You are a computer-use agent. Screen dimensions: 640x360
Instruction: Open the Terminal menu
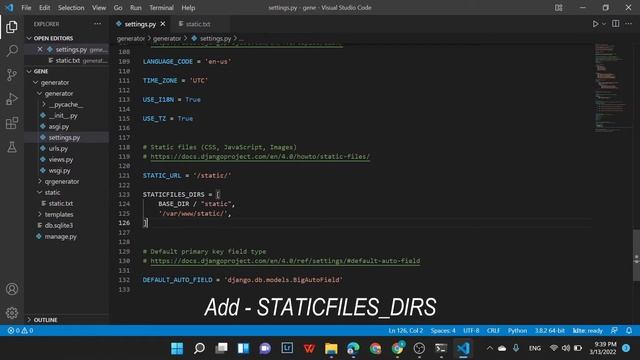[x=161, y=8]
